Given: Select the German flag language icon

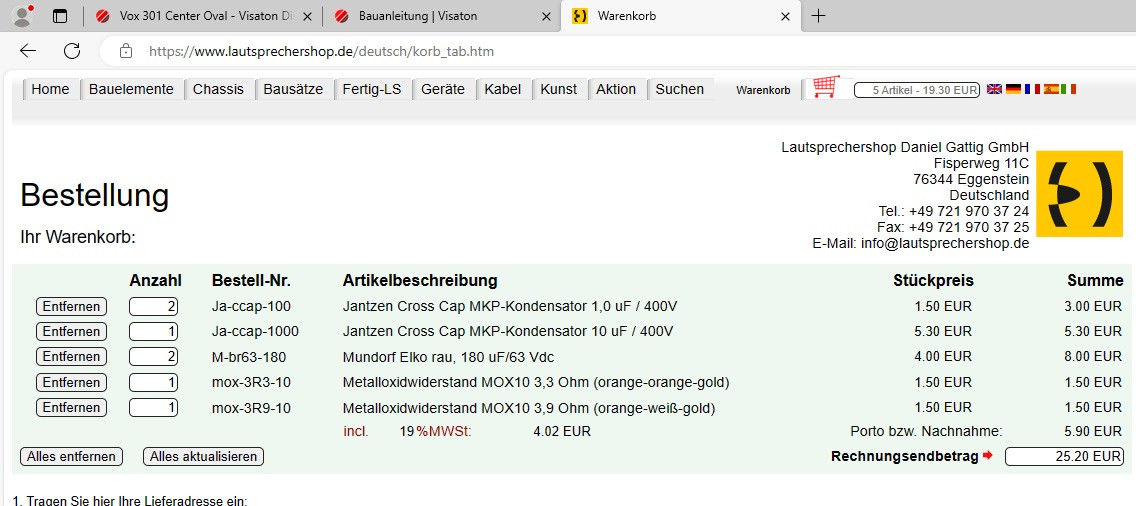Looking at the screenshot, I should [1013, 89].
